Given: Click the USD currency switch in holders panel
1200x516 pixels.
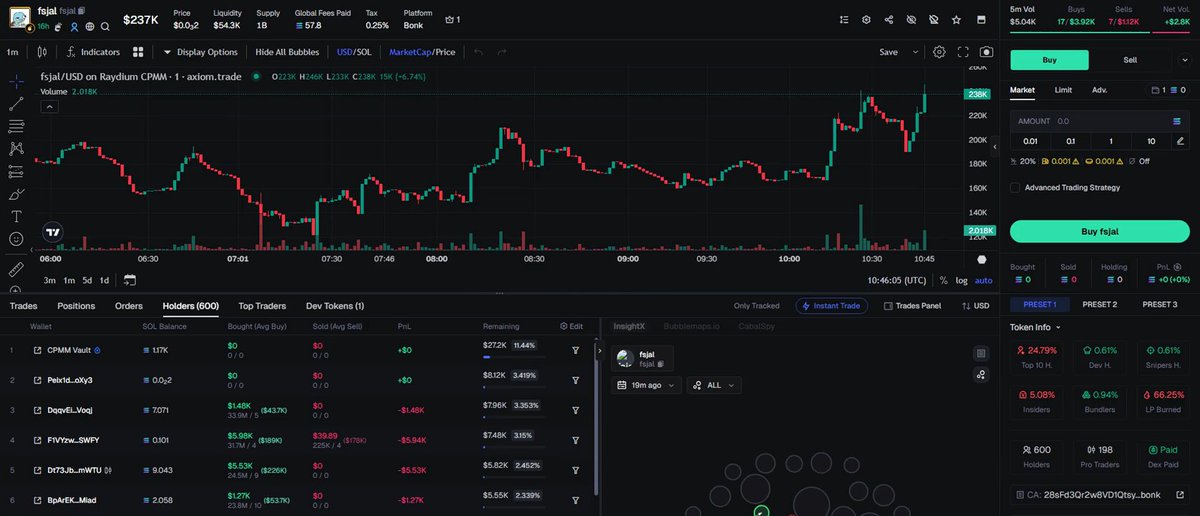Looking at the screenshot, I should point(976,306).
